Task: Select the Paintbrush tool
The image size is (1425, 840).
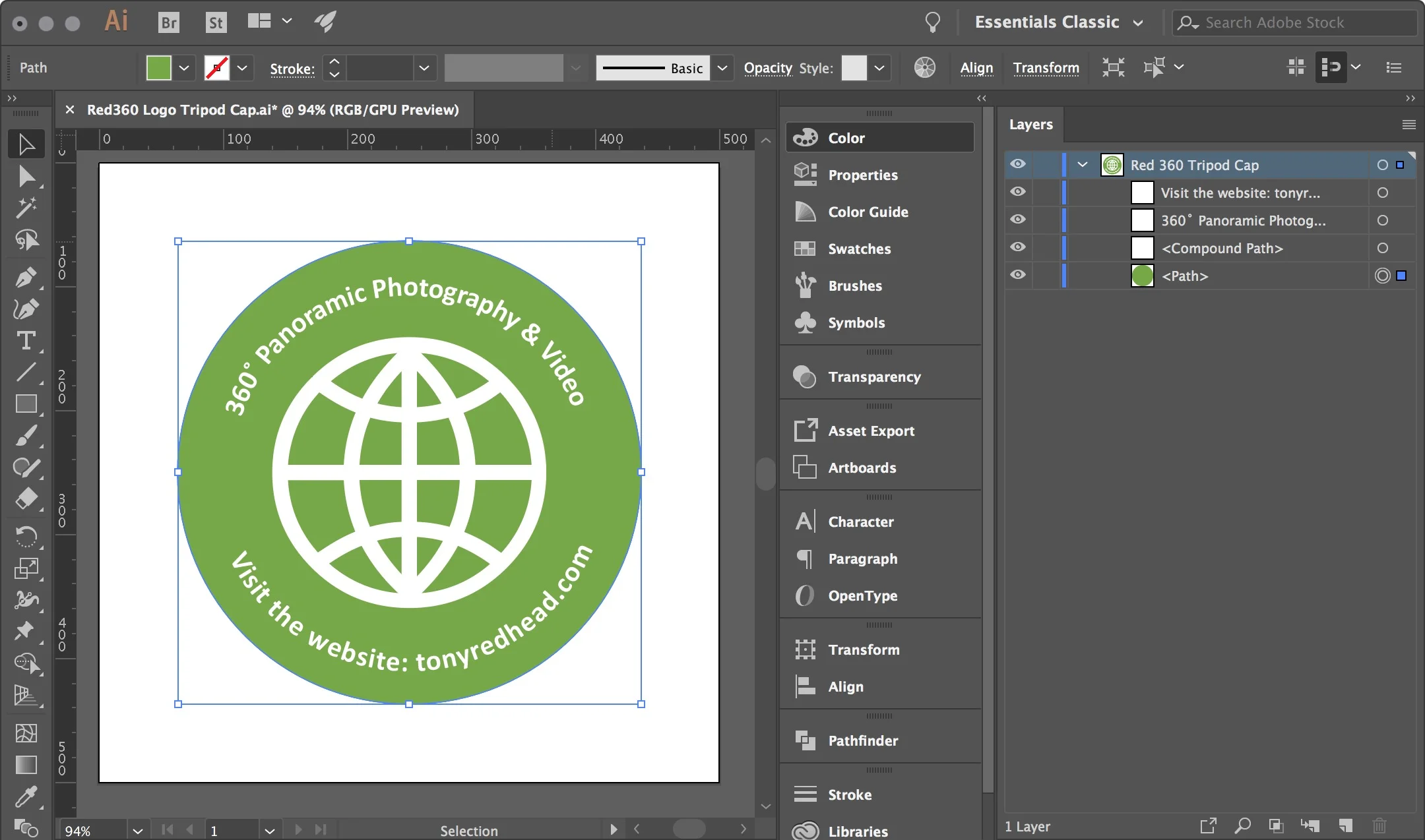Action: point(26,436)
